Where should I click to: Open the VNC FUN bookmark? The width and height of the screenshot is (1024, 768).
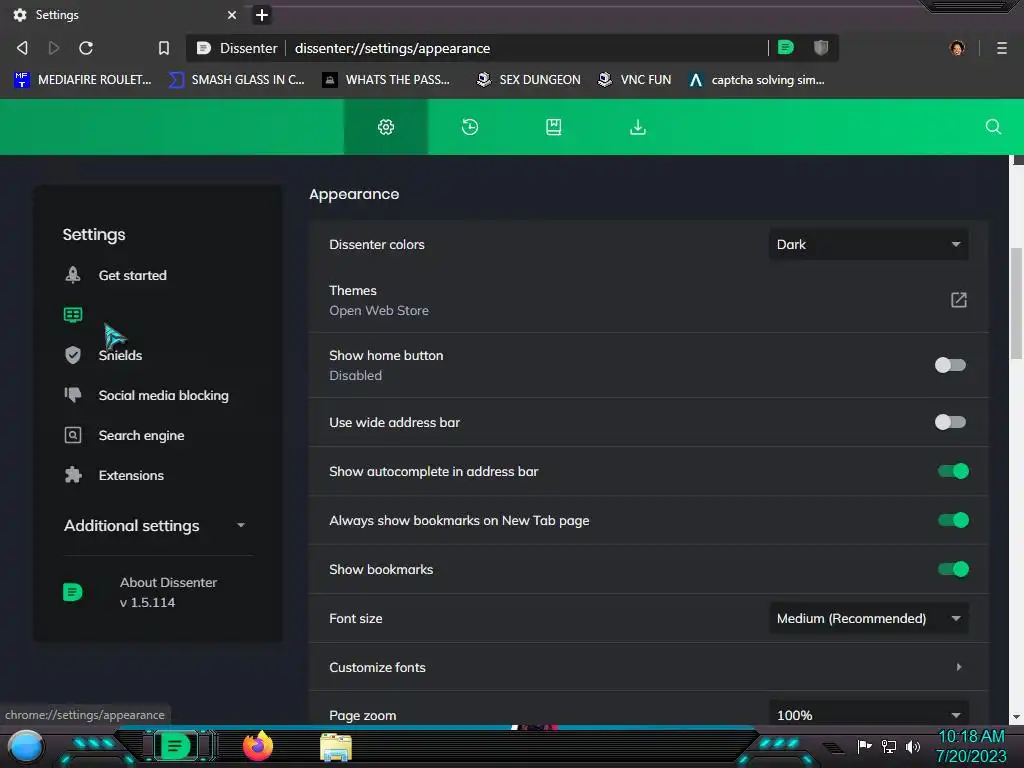[x=635, y=80]
